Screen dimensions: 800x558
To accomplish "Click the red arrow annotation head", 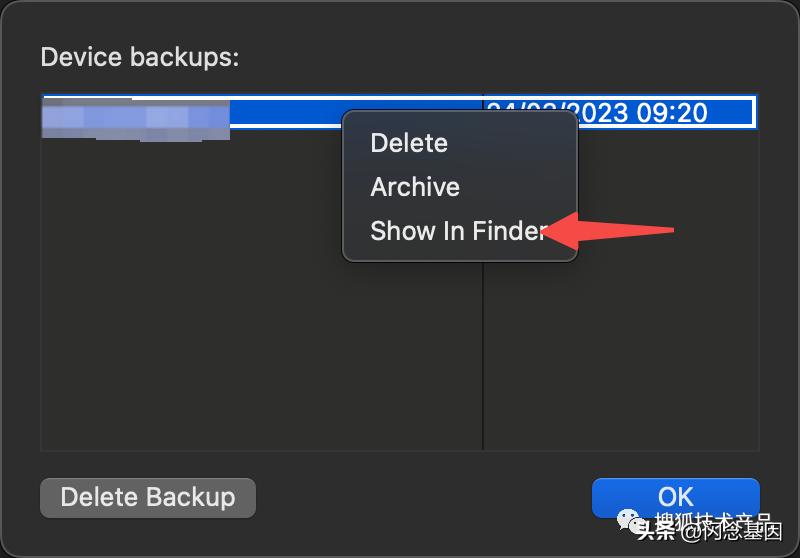I will point(558,231).
